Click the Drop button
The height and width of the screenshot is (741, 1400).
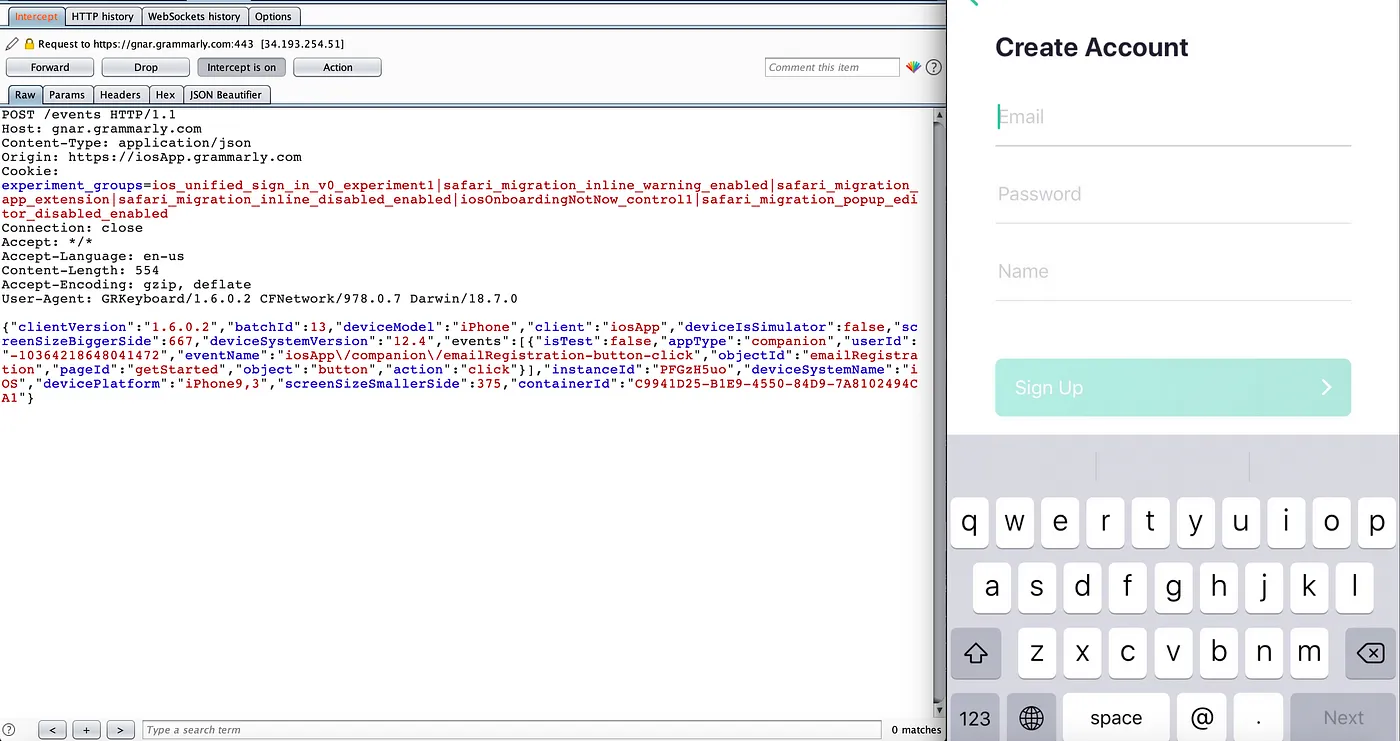point(146,67)
